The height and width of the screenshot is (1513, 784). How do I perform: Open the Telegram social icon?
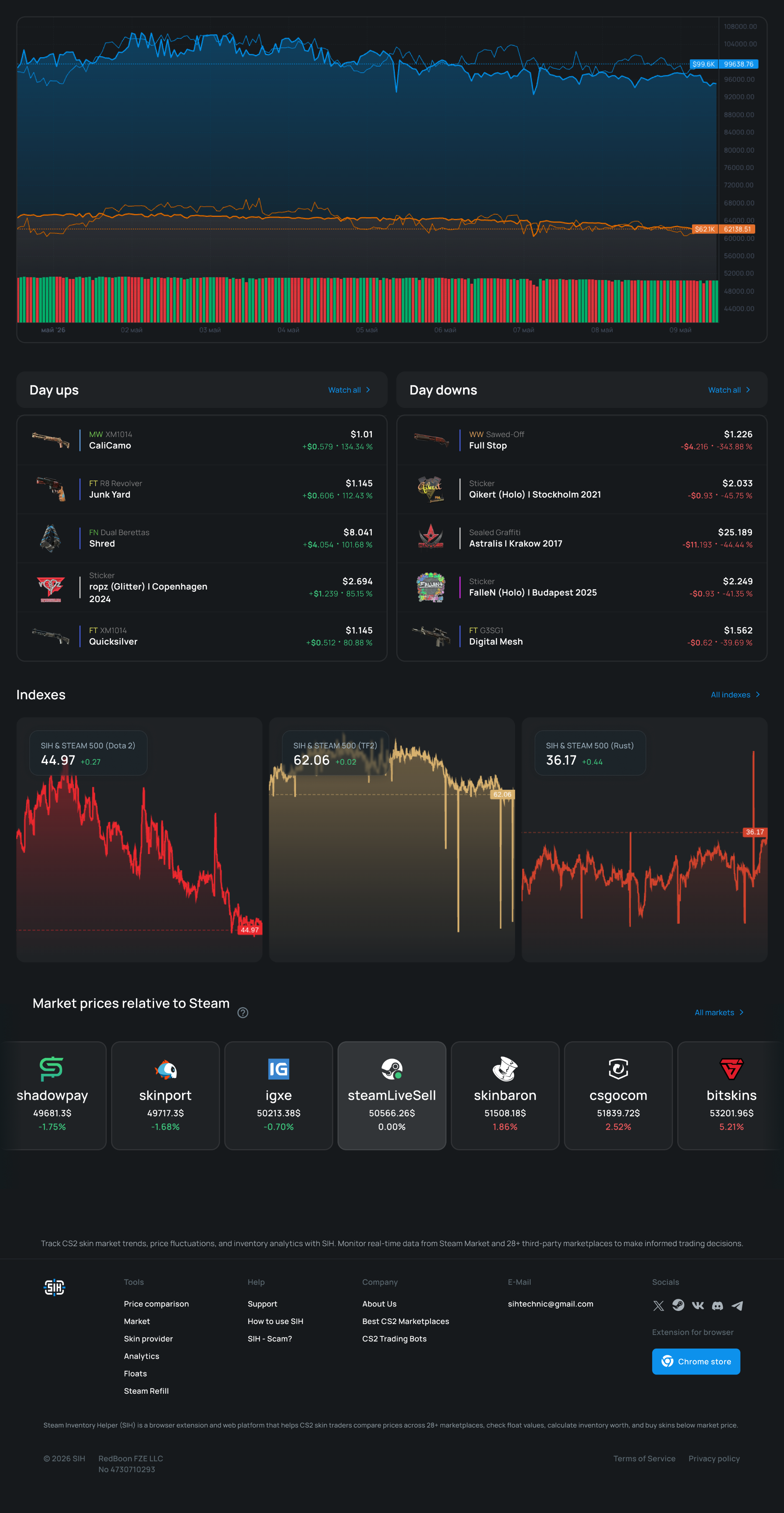pos(737,1306)
